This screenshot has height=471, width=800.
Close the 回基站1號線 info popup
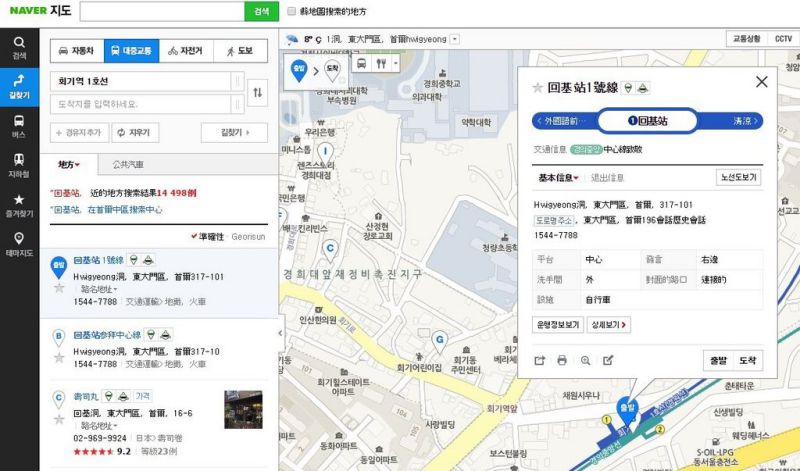[762, 82]
